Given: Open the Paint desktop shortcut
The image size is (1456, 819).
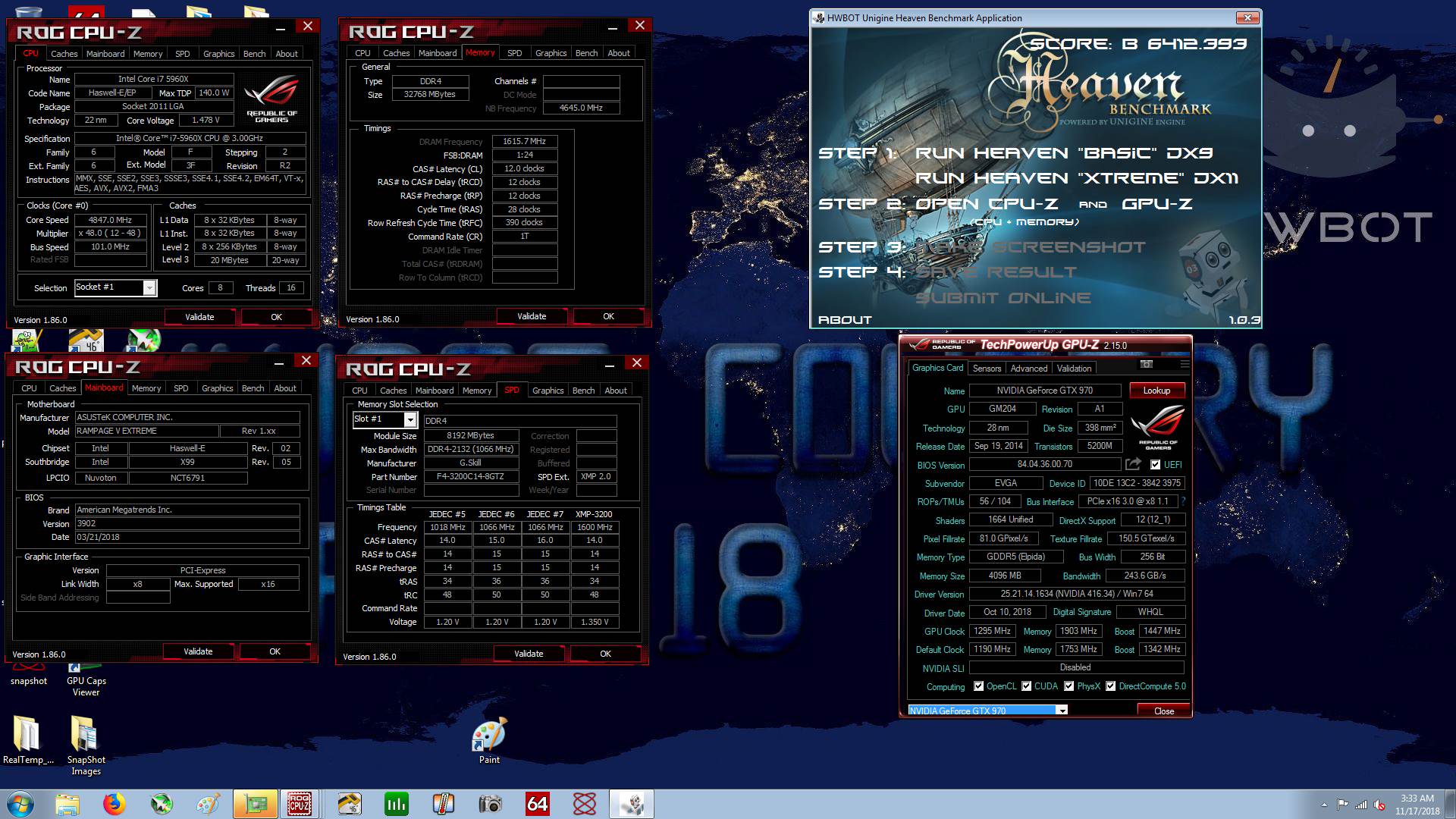Looking at the screenshot, I should [x=489, y=742].
